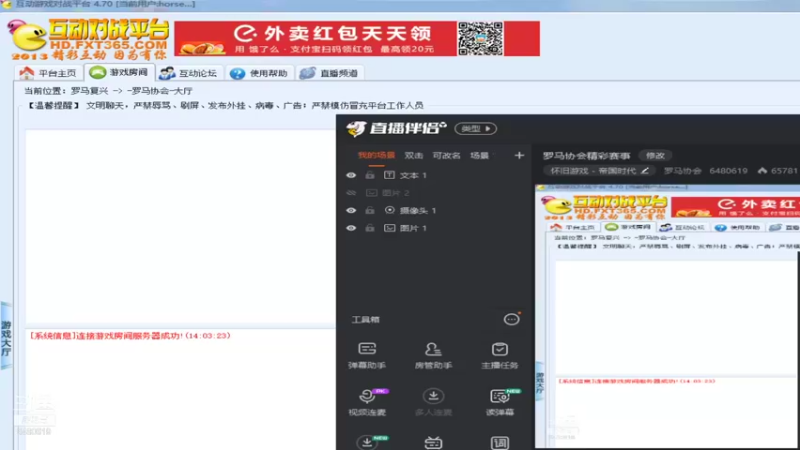This screenshot has width=800, height=450.
Task: Add a new scene with the plus icon
Action: [519, 155]
